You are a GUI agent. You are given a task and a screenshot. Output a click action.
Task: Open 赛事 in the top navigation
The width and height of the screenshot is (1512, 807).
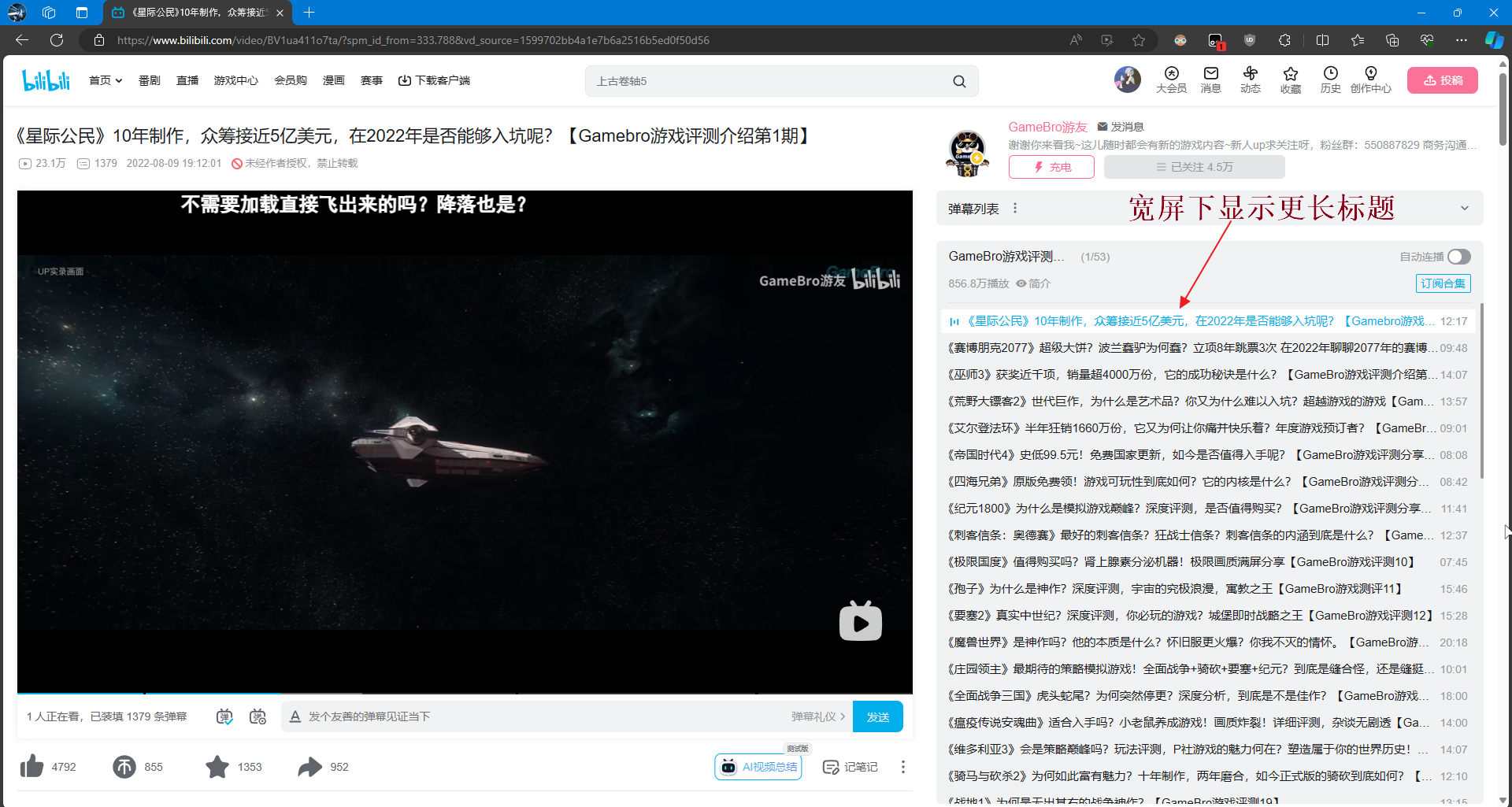pyautogui.click(x=372, y=80)
